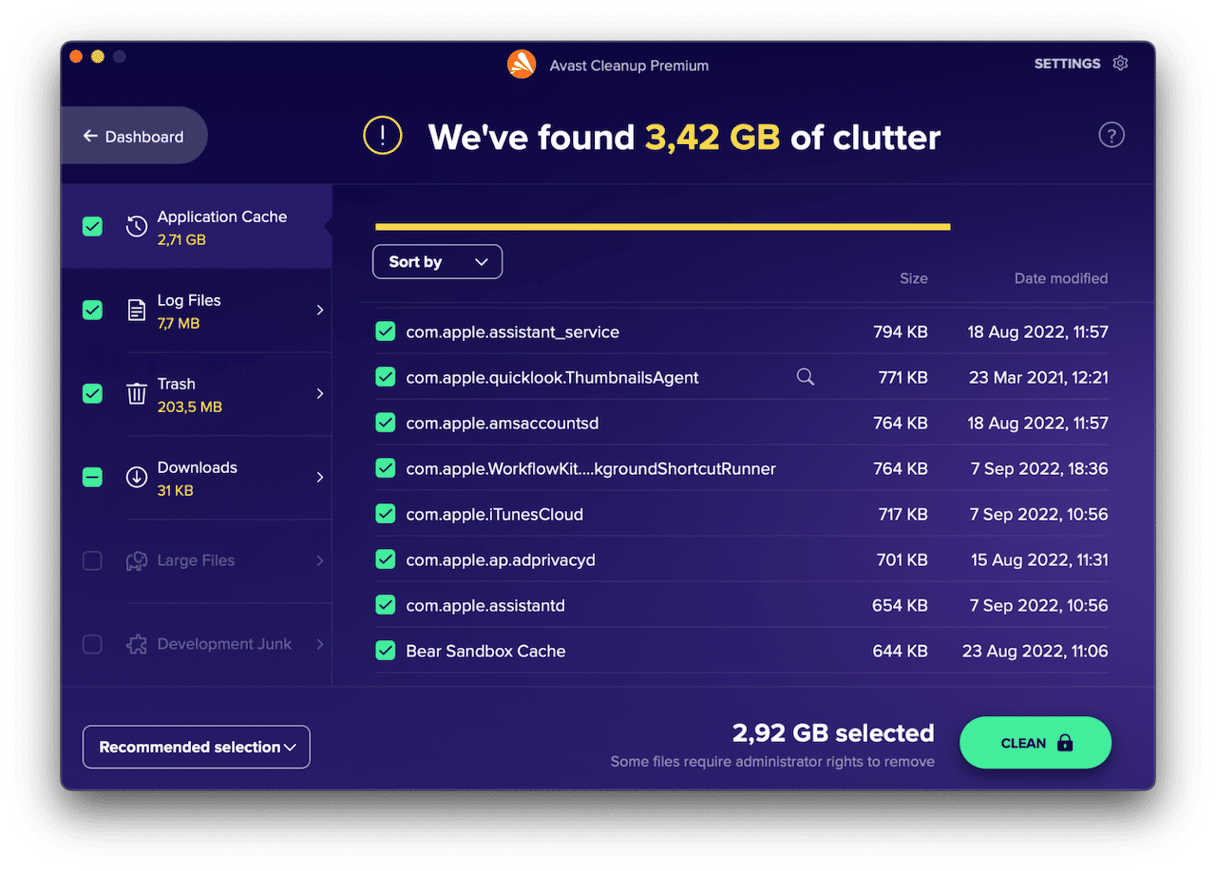The image size is (1216, 871).
Task: Click the Development Junk puzzle icon
Action: tap(136, 645)
